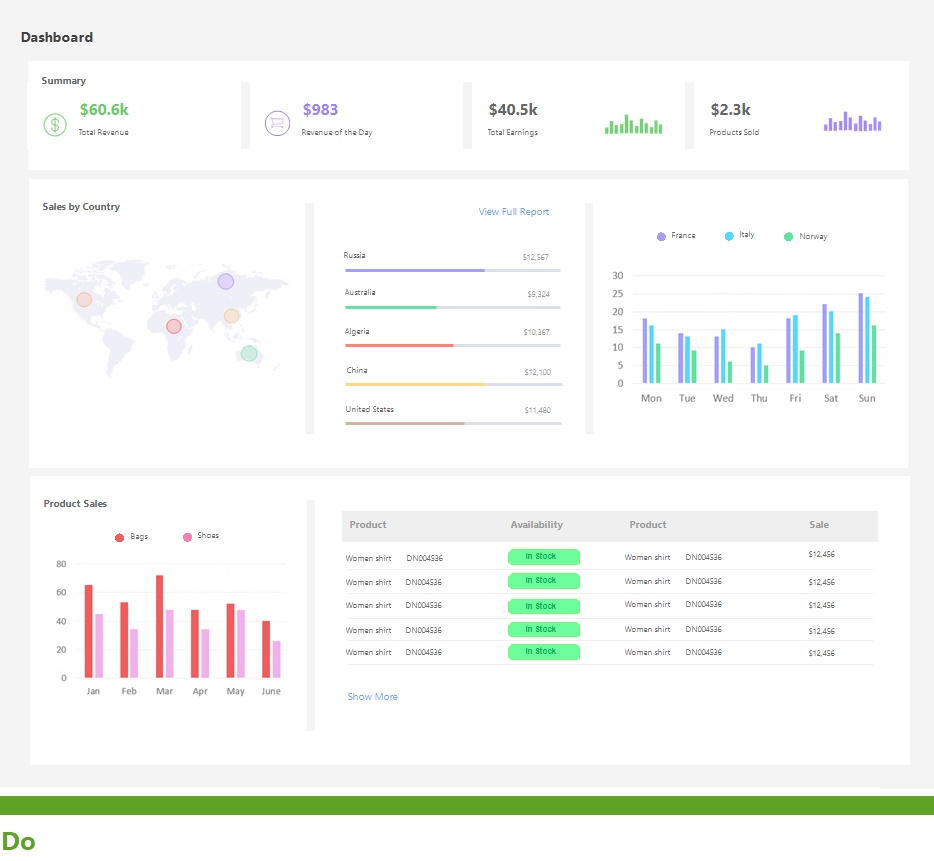Click the red map marker over Africa
This screenshot has height=861, width=934.
(174, 326)
